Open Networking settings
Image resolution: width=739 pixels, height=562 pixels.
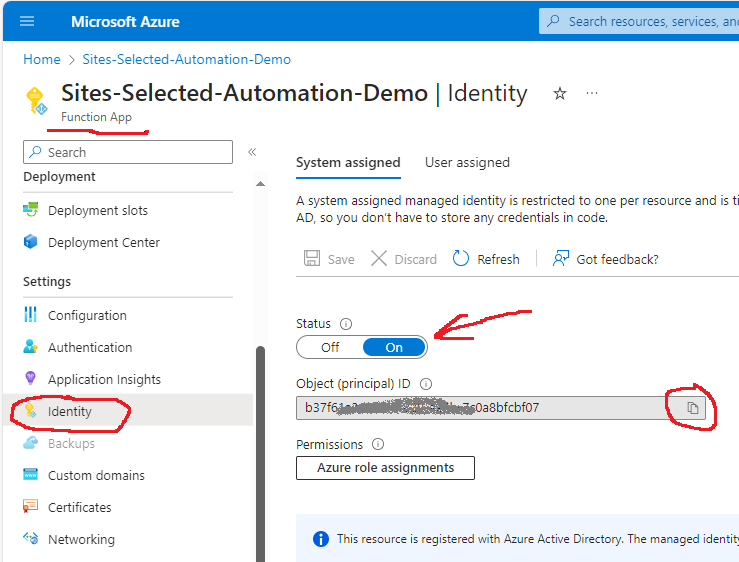(x=81, y=539)
